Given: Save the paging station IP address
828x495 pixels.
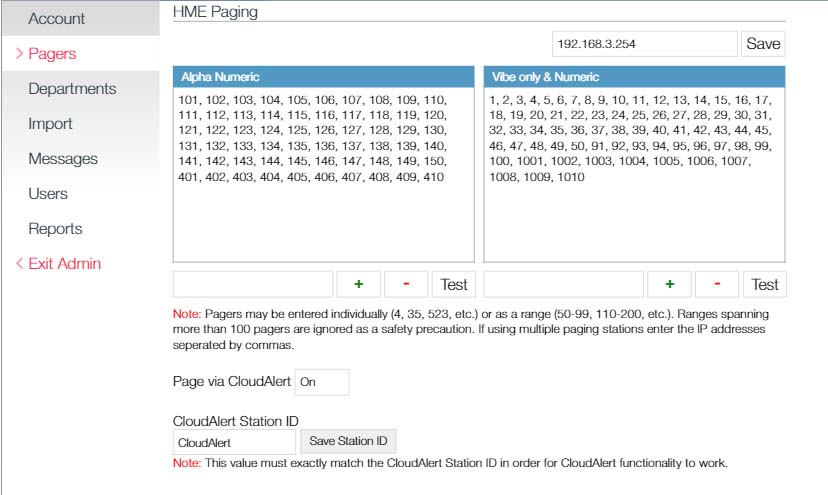Looking at the screenshot, I should (x=763, y=44).
